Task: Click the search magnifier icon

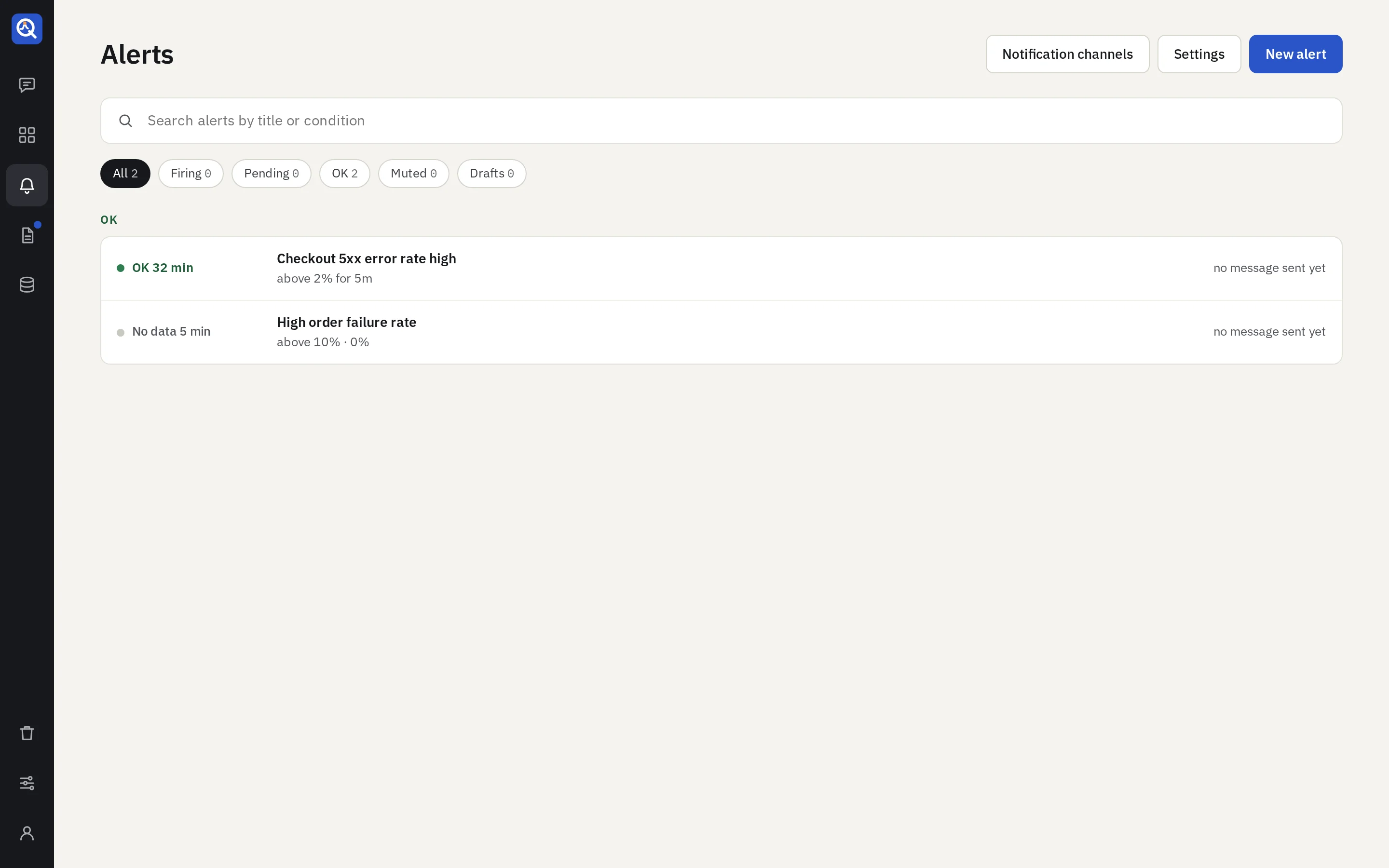Action: point(126,121)
